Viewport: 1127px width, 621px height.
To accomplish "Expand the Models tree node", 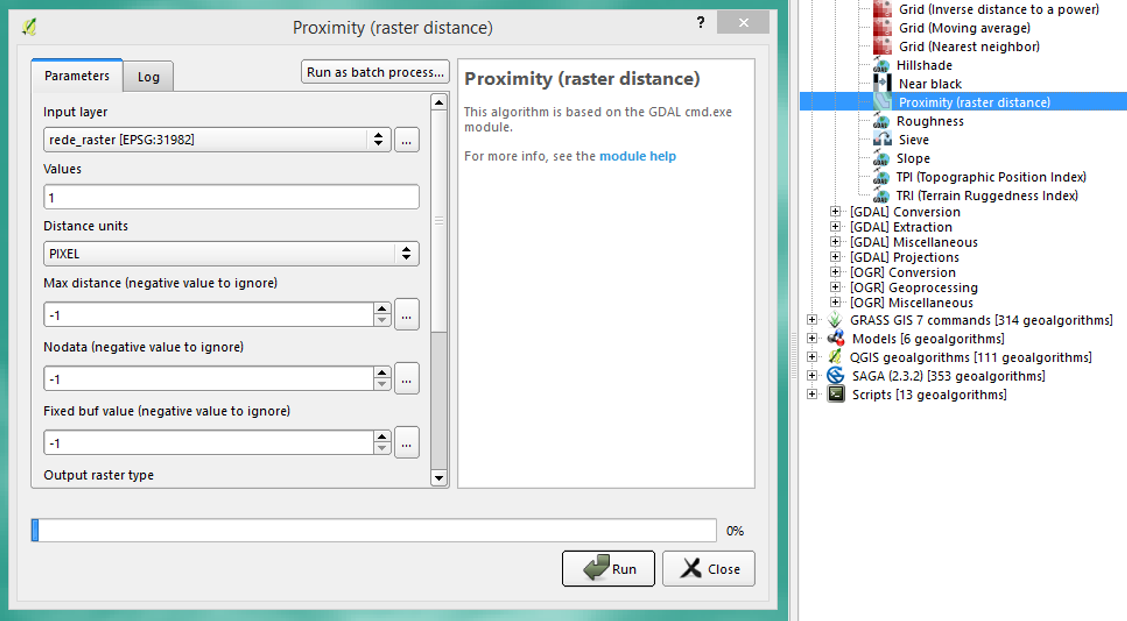I will click(812, 339).
